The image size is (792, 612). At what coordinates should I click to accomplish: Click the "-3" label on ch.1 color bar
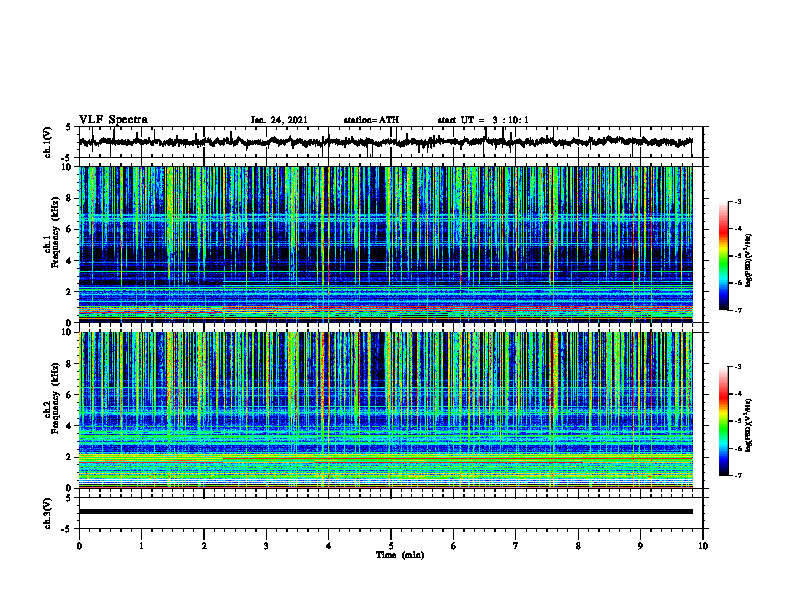(x=738, y=202)
